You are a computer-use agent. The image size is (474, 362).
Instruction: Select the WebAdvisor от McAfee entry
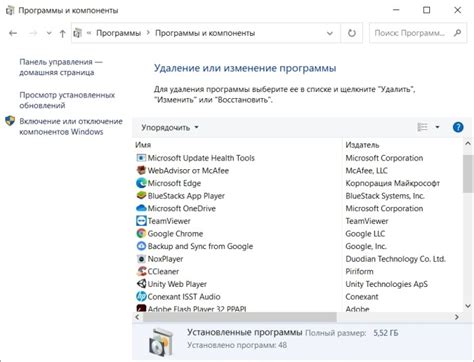(188, 171)
